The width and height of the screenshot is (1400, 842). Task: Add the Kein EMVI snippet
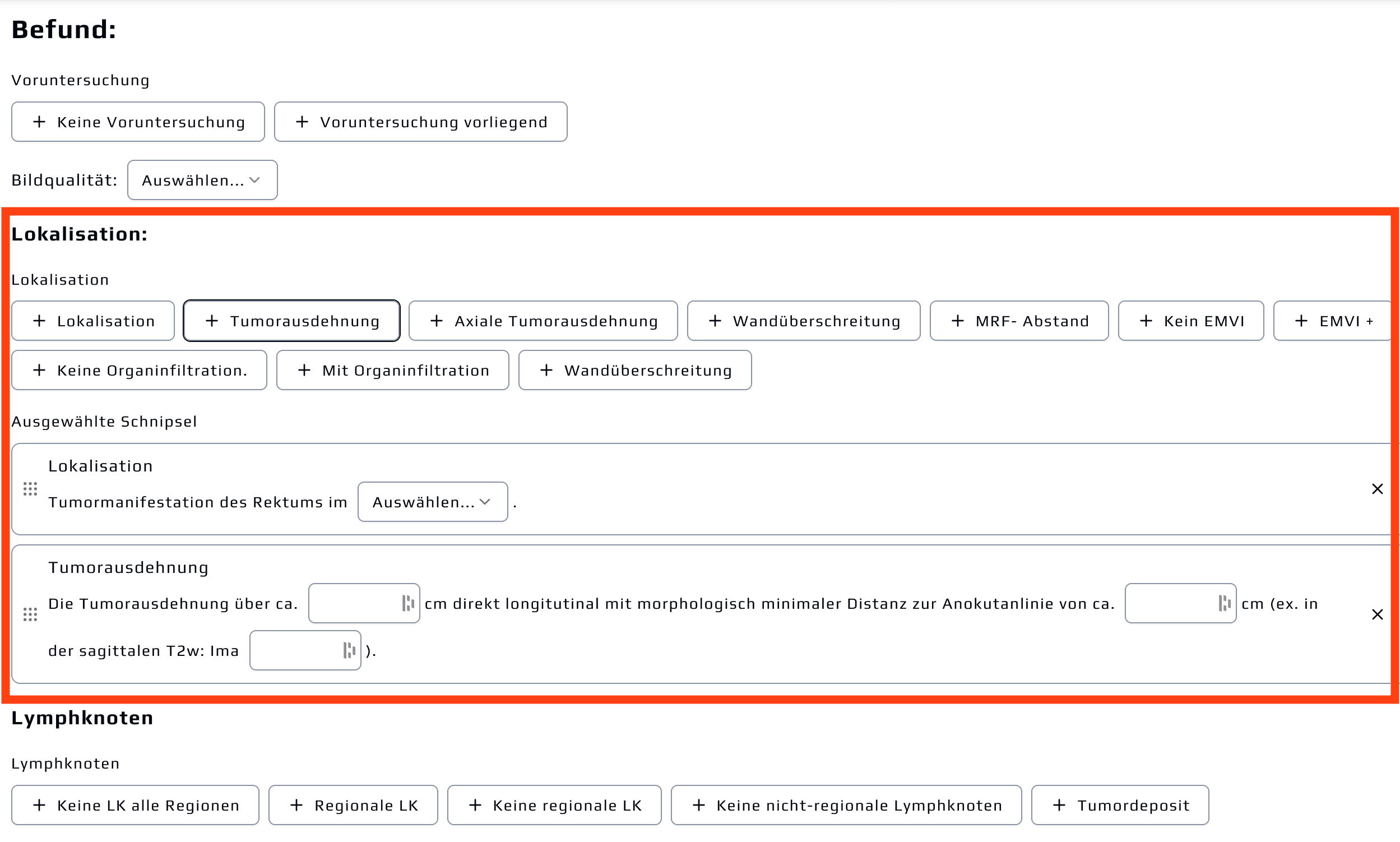coord(1191,321)
